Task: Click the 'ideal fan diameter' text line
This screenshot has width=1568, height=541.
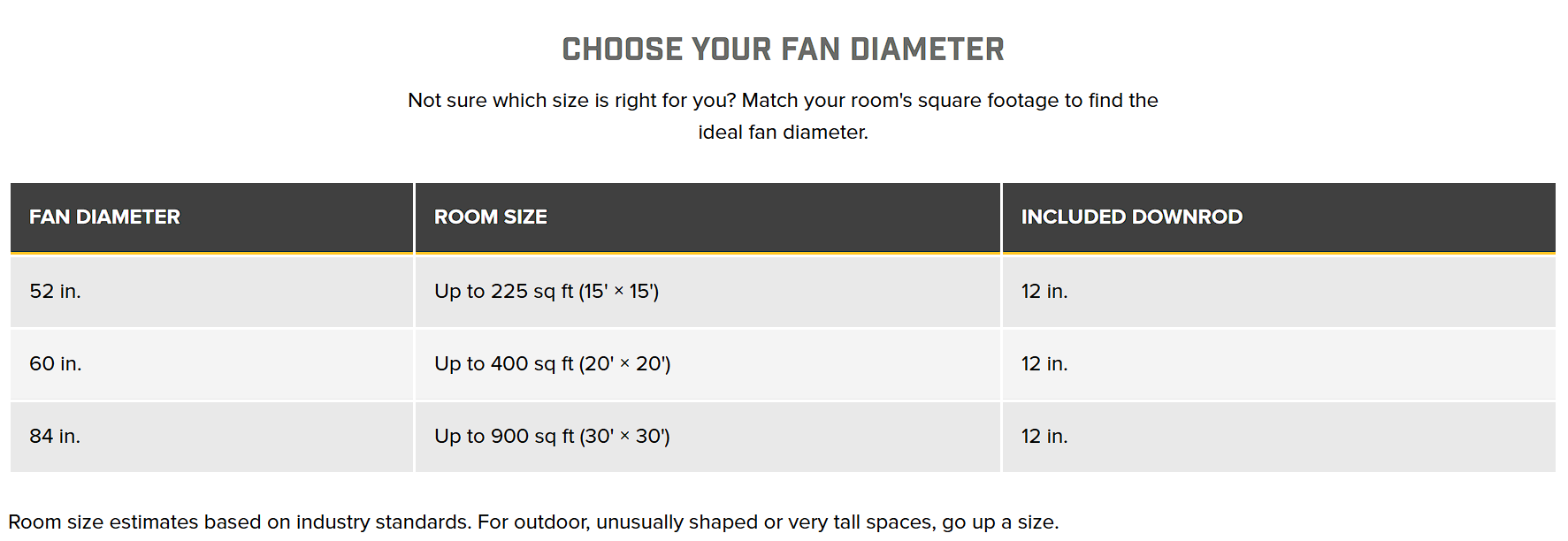Action: (x=783, y=133)
